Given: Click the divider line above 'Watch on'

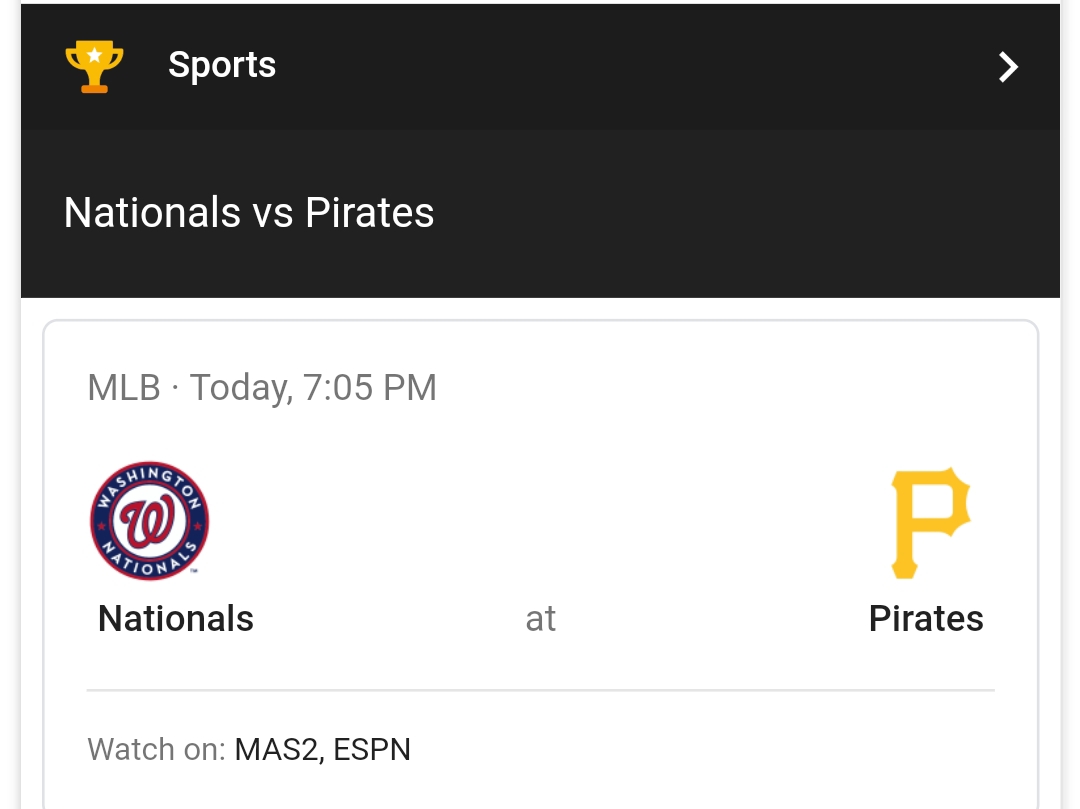Looking at the screenshot, I should pos(540,690).
